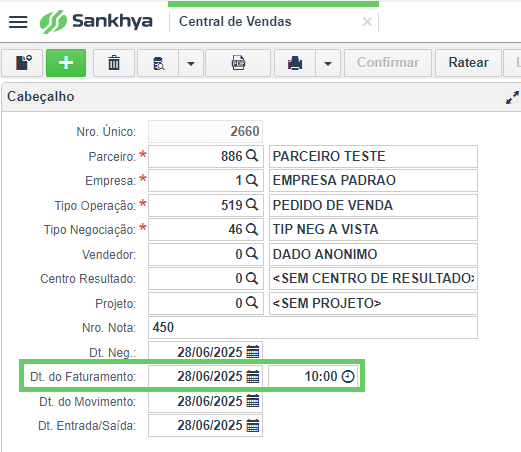Search Projeto with magnifier icon
The height and width of the screenshot is (452, 521).
click(252, 303)
